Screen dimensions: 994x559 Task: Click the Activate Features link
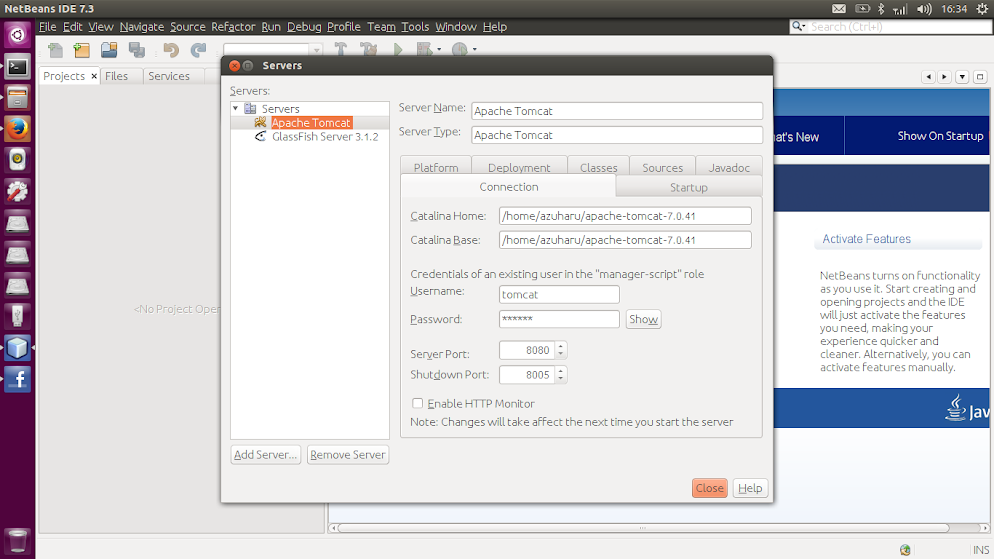[x=866, y=239]
